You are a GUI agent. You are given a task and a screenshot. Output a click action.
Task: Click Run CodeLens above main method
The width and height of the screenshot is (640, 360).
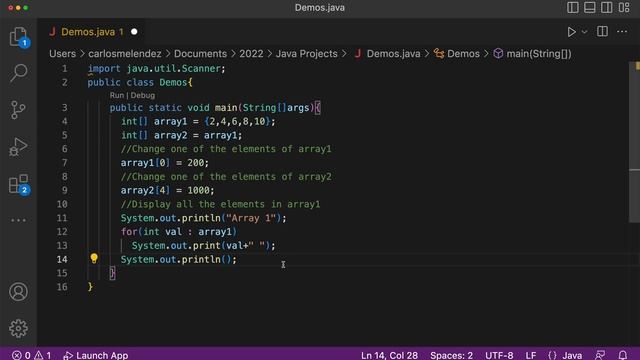pyautogui.click(x=116, y=95)
